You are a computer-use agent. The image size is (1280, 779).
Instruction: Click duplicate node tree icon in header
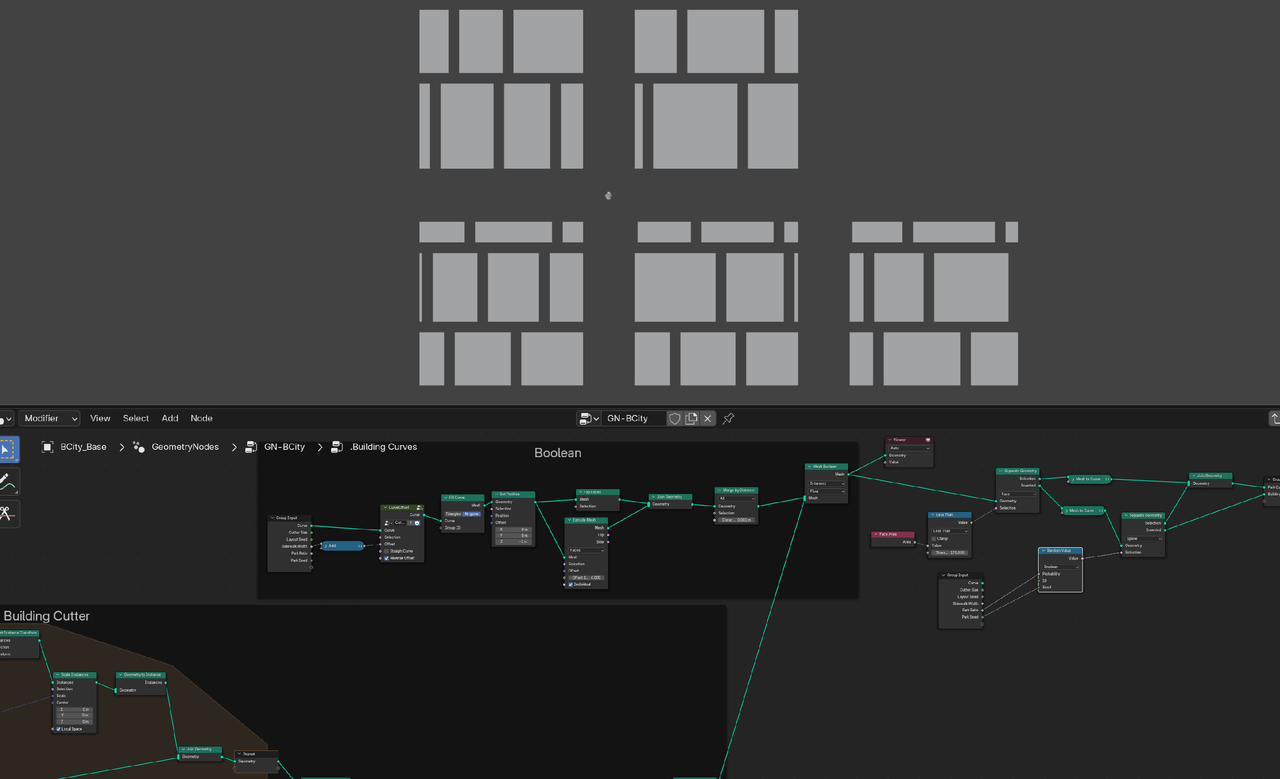(691, 418)
